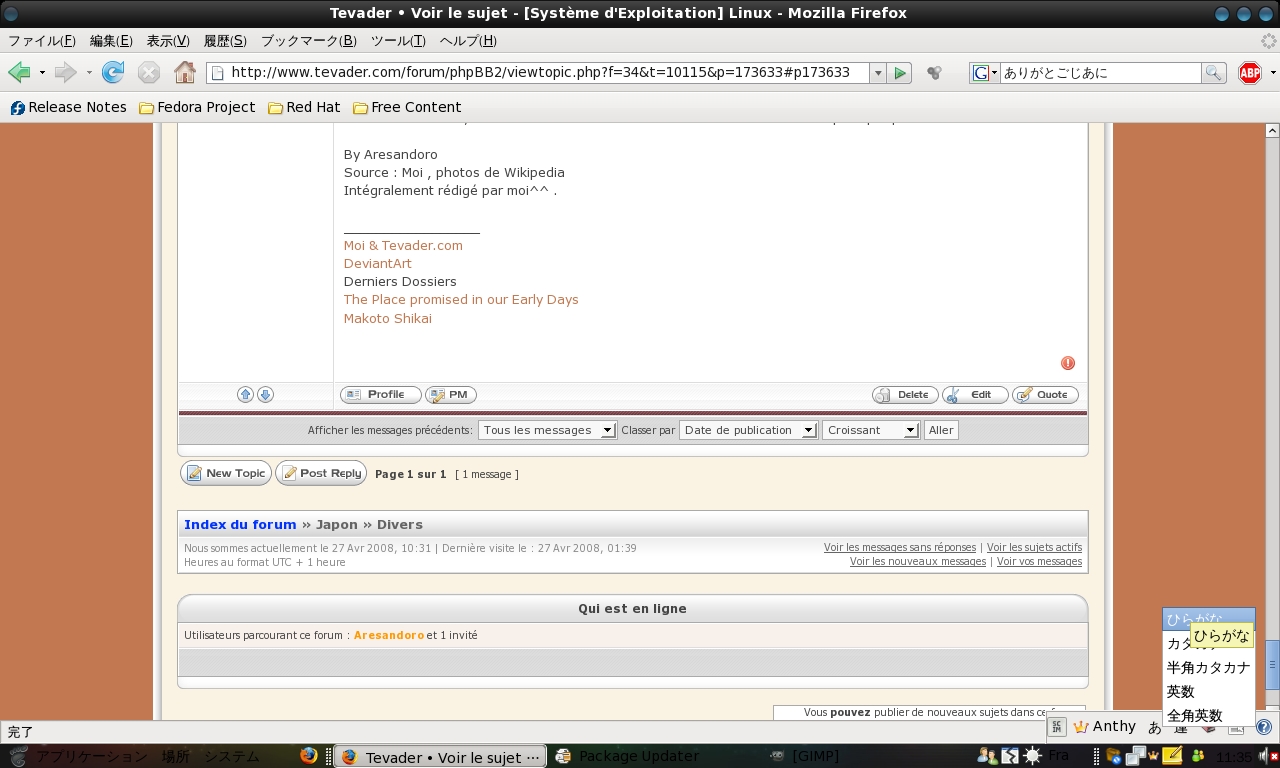The width and height of the screenshot is (1280, 768).
Task: Open the ヘルプ (Help) menu
Action: pos(468,41)
